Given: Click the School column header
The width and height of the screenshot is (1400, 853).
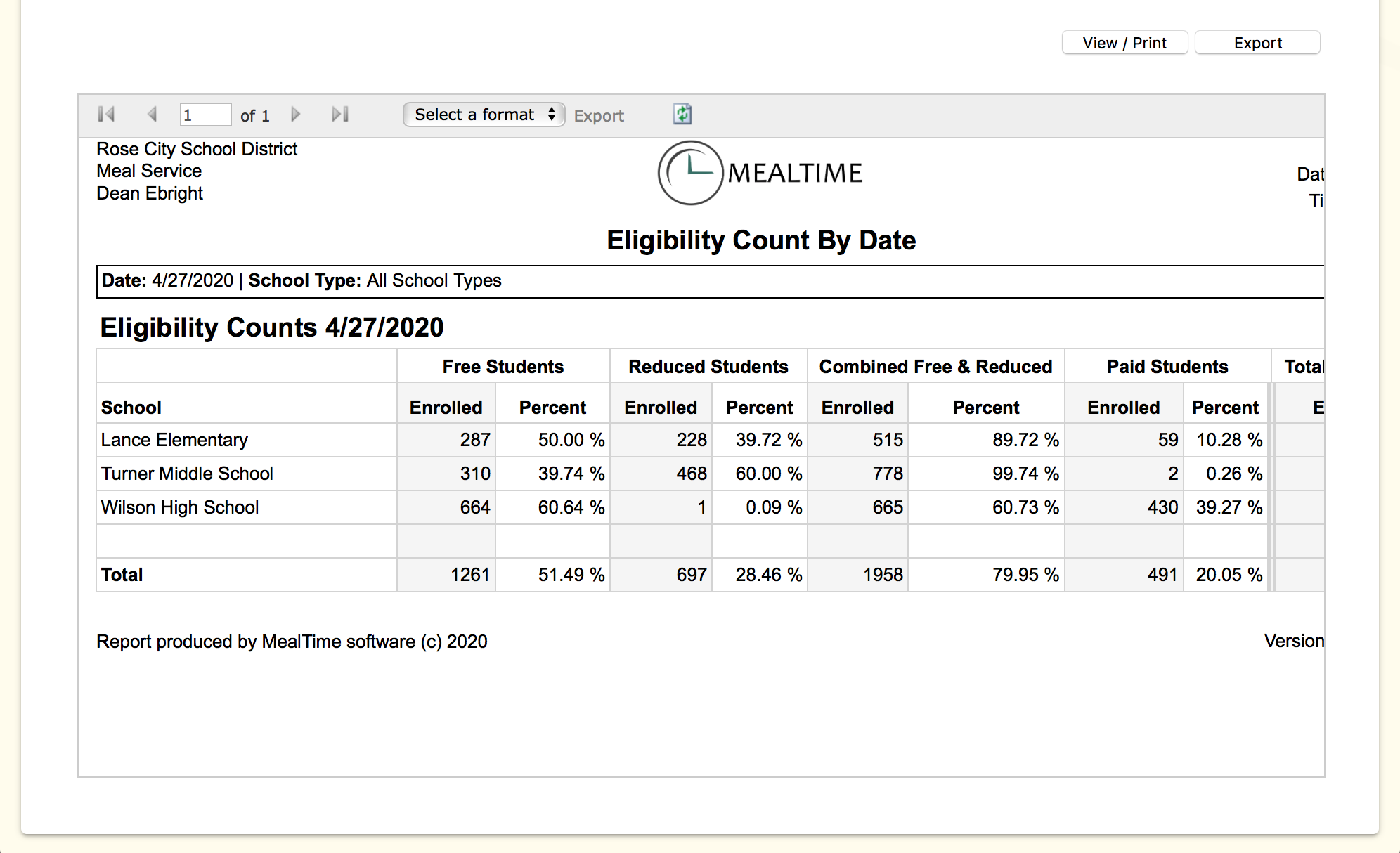Looking at the screenshot, I should (131, 408).
